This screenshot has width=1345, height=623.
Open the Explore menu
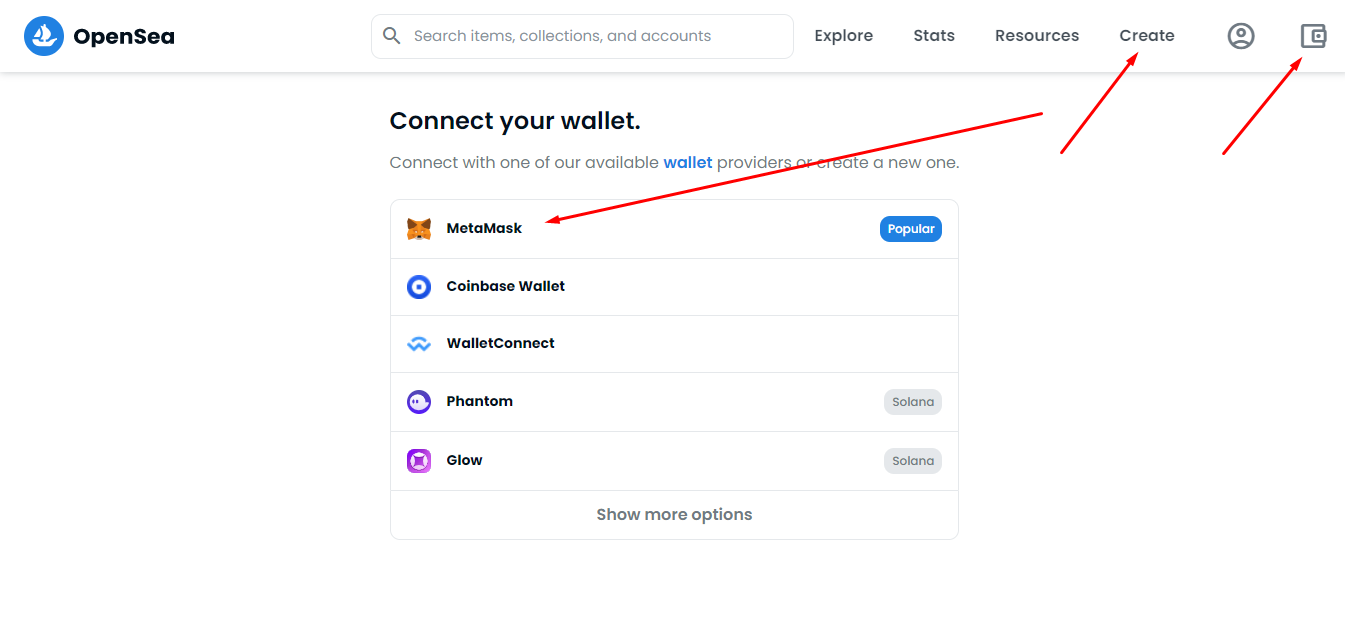tap(843, 36)
